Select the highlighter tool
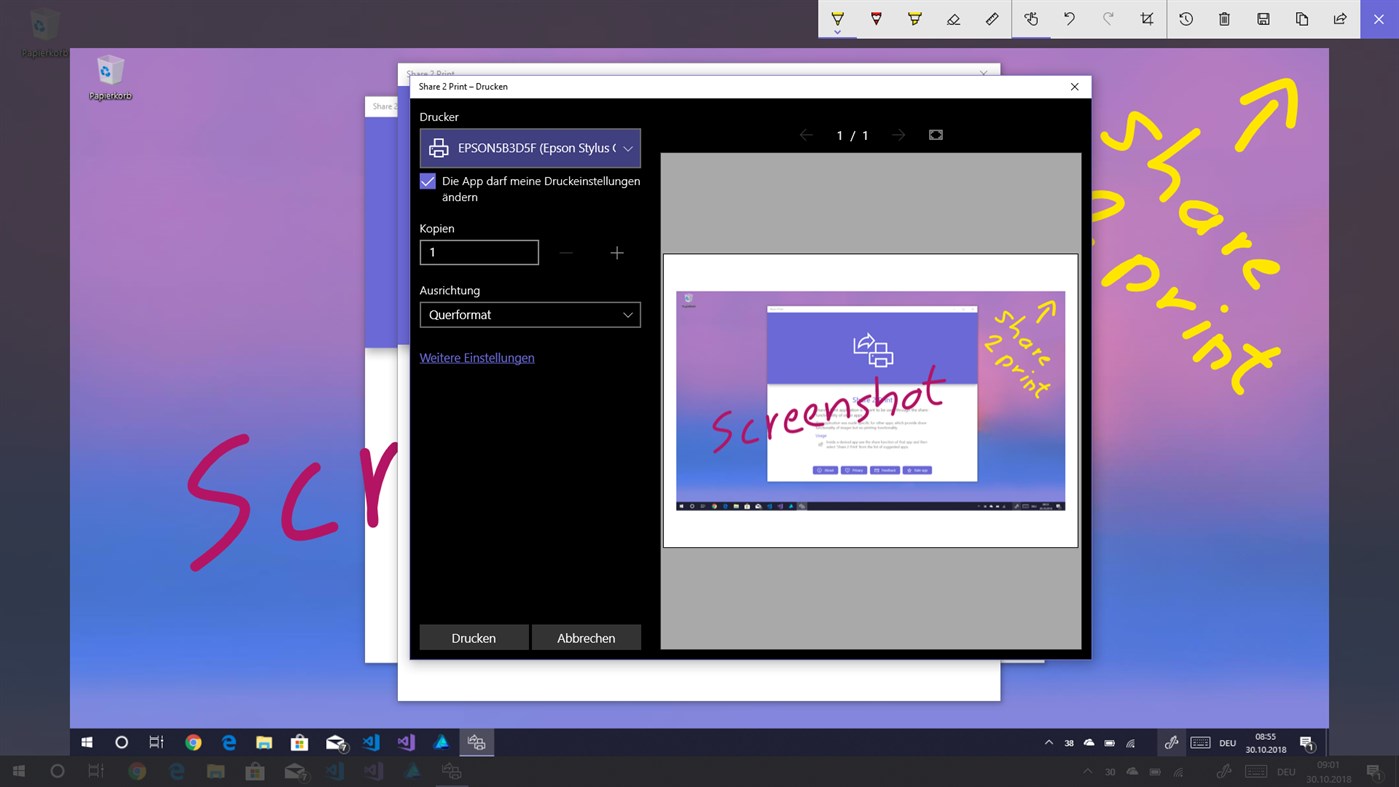This screenshot has height=787, width=1399. (x=914, y=19)
